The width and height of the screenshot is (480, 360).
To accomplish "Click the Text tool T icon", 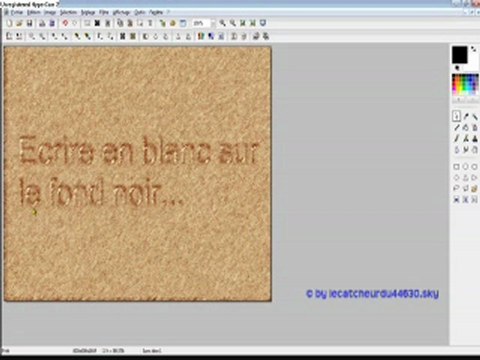I will (150, 23).
